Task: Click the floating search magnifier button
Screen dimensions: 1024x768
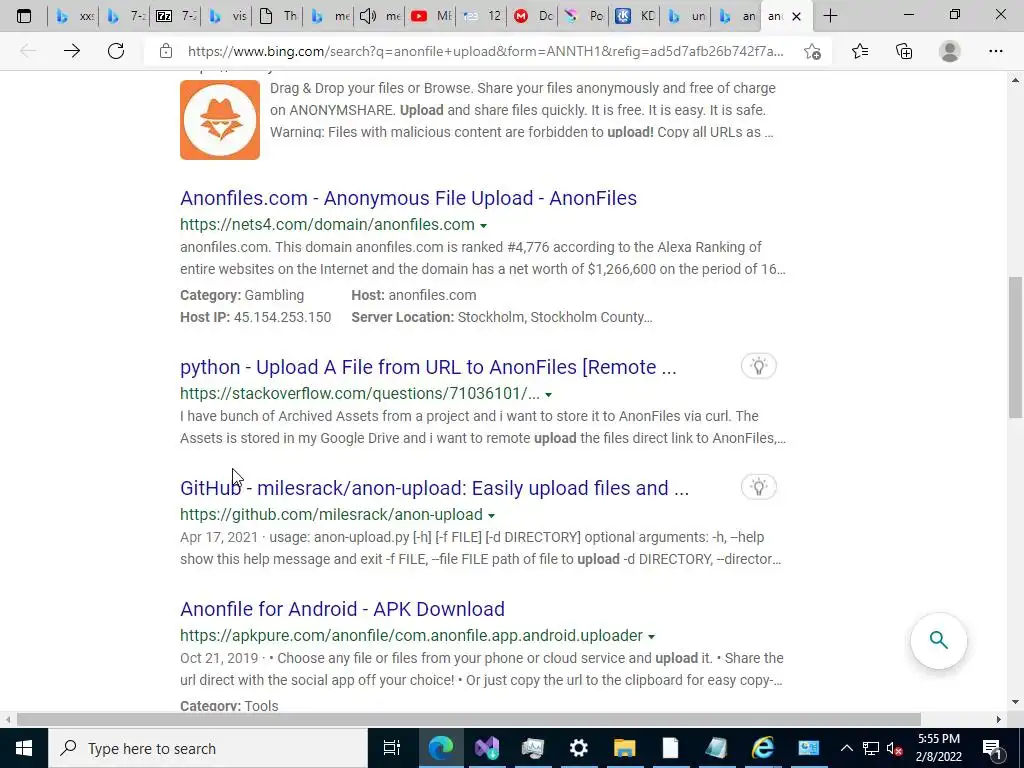Action: [x=938, y=640]
